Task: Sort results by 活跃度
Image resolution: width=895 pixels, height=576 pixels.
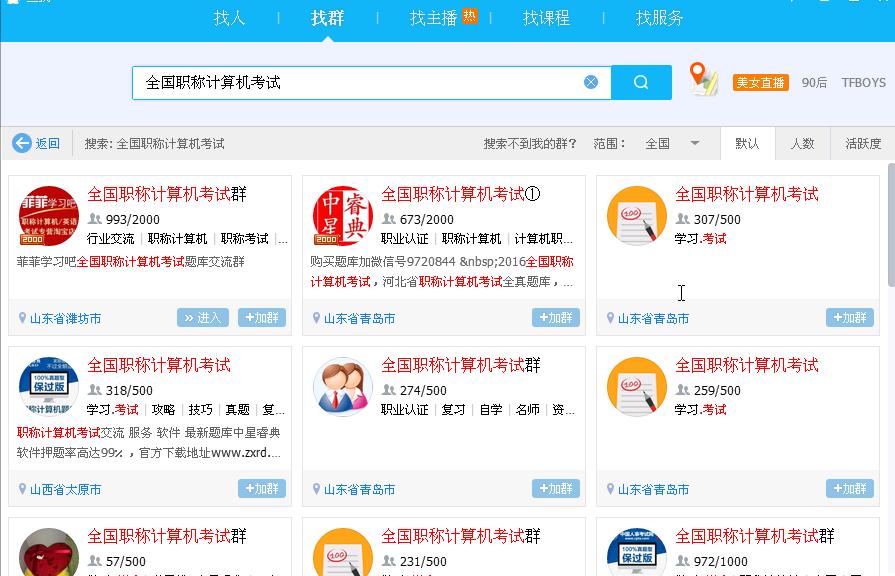Action: point(863,143)
